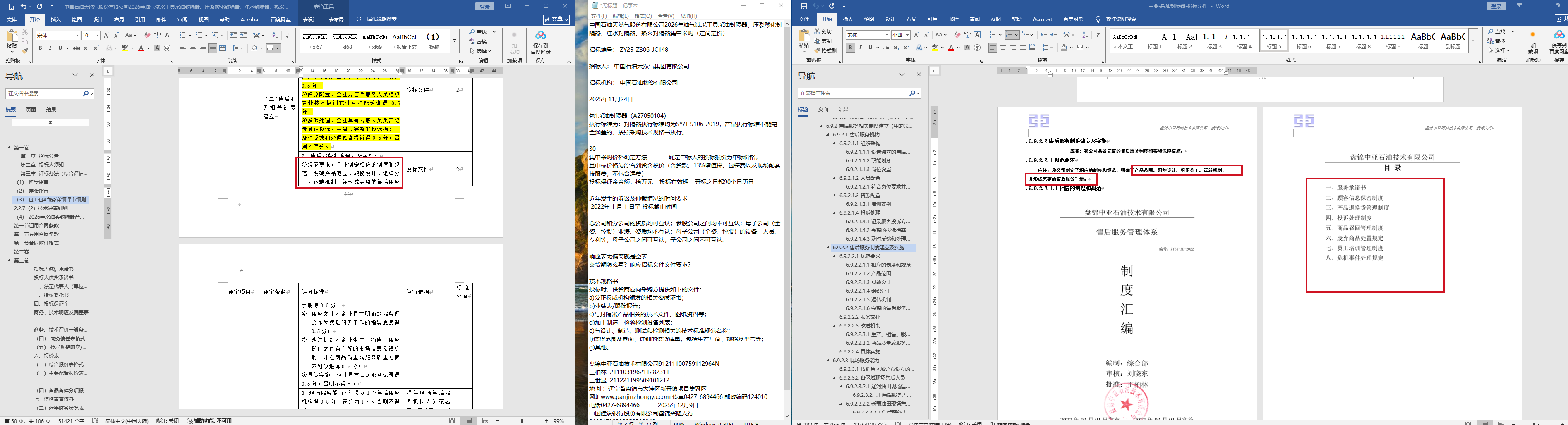
Task: Open font name dropdown showing 宋体 in left Word
Action: [77, 36]
